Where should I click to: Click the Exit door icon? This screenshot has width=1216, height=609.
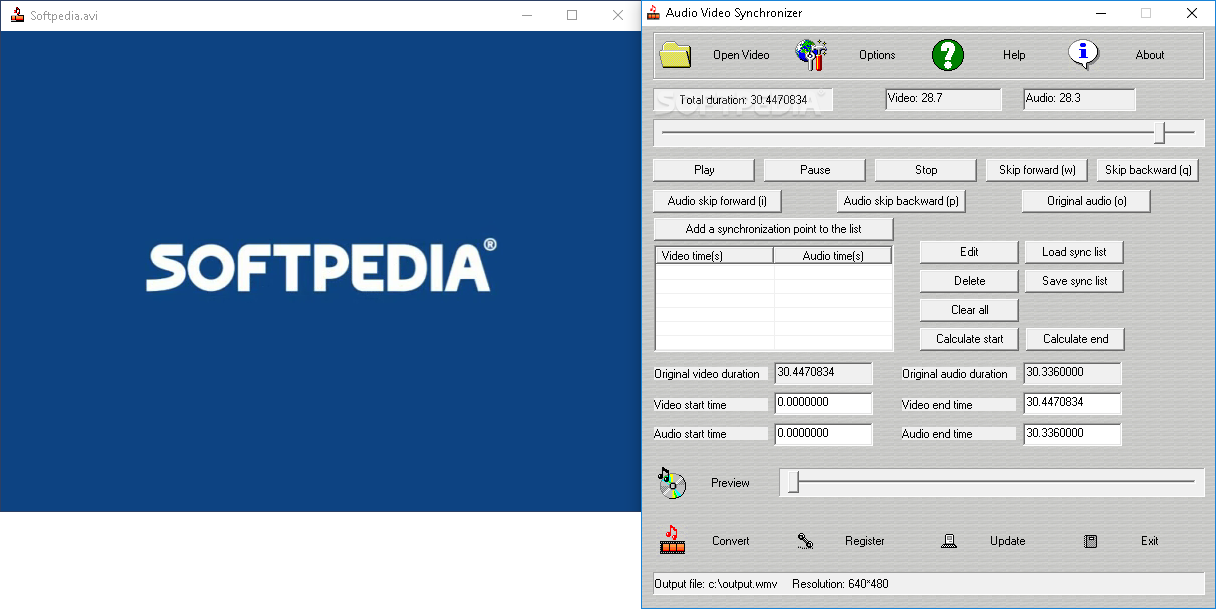pyautogui.click(x=1091, y=541)
